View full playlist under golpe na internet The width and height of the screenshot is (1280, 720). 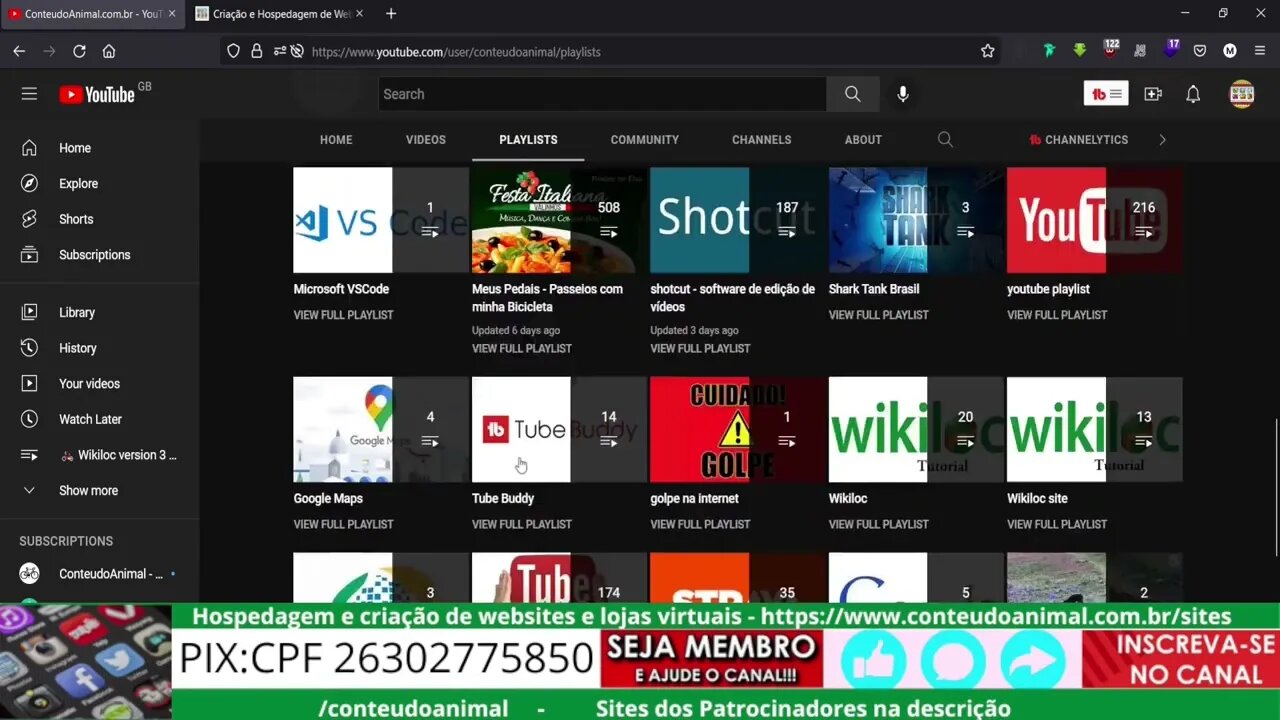(700, 524)
